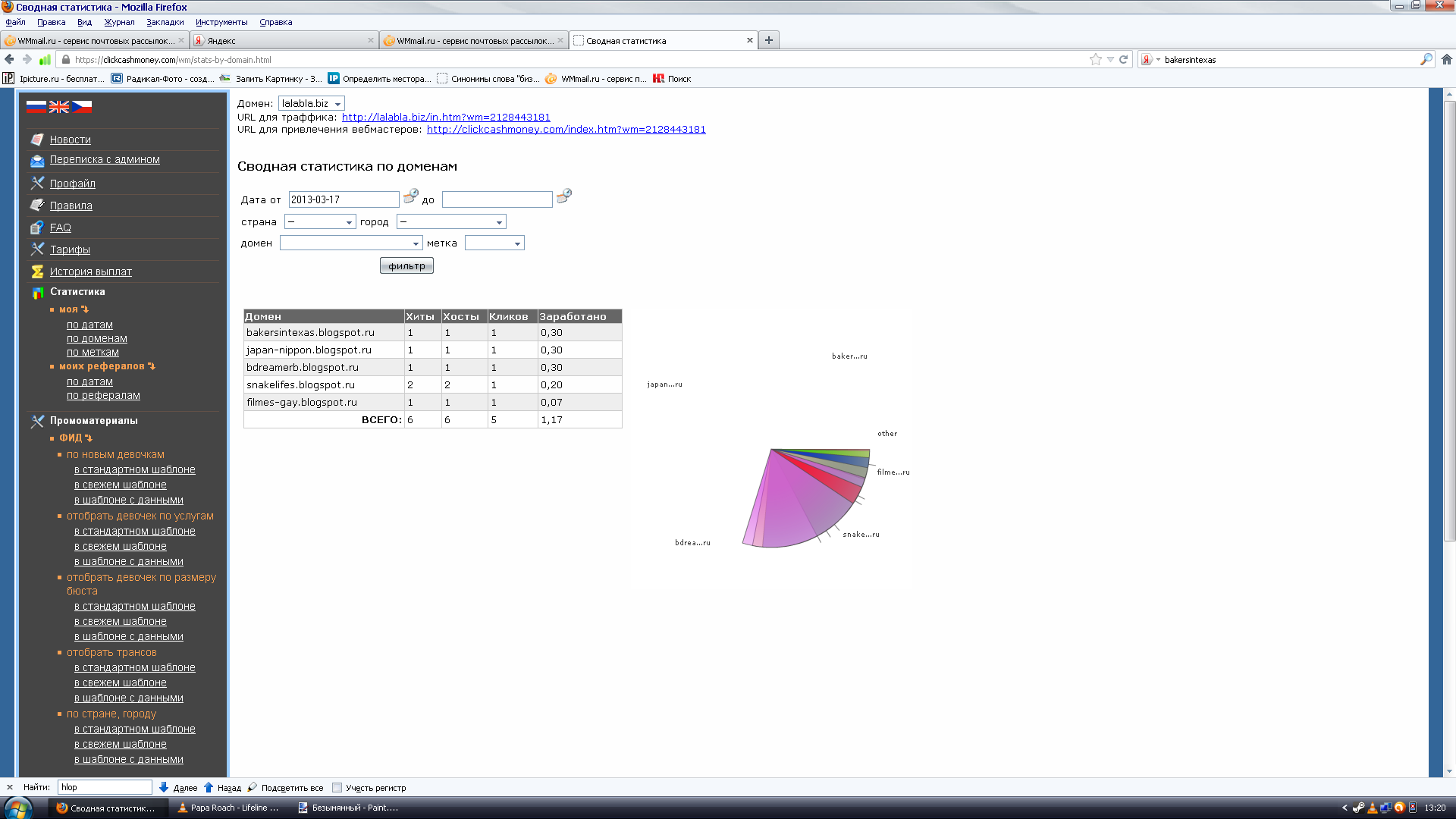Viewport: 1456px width, 819px height.
Task: Open the Правка menu
Action: point(52,22)
